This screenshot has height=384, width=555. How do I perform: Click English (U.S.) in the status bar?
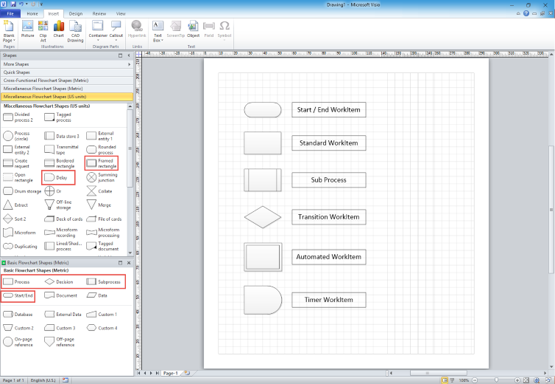(43, 380)
